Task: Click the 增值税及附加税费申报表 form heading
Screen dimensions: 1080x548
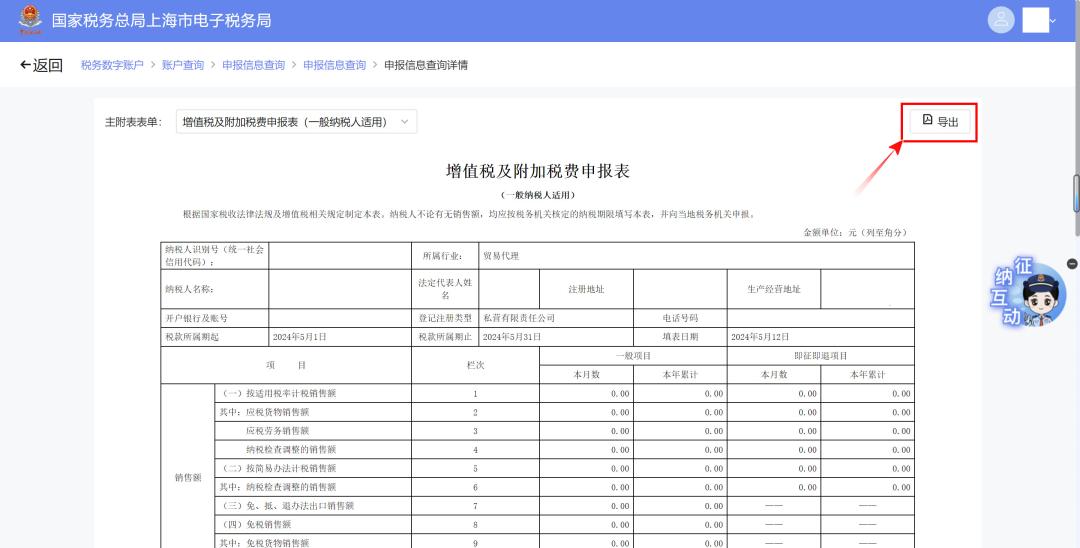Action: coord(537,171)
